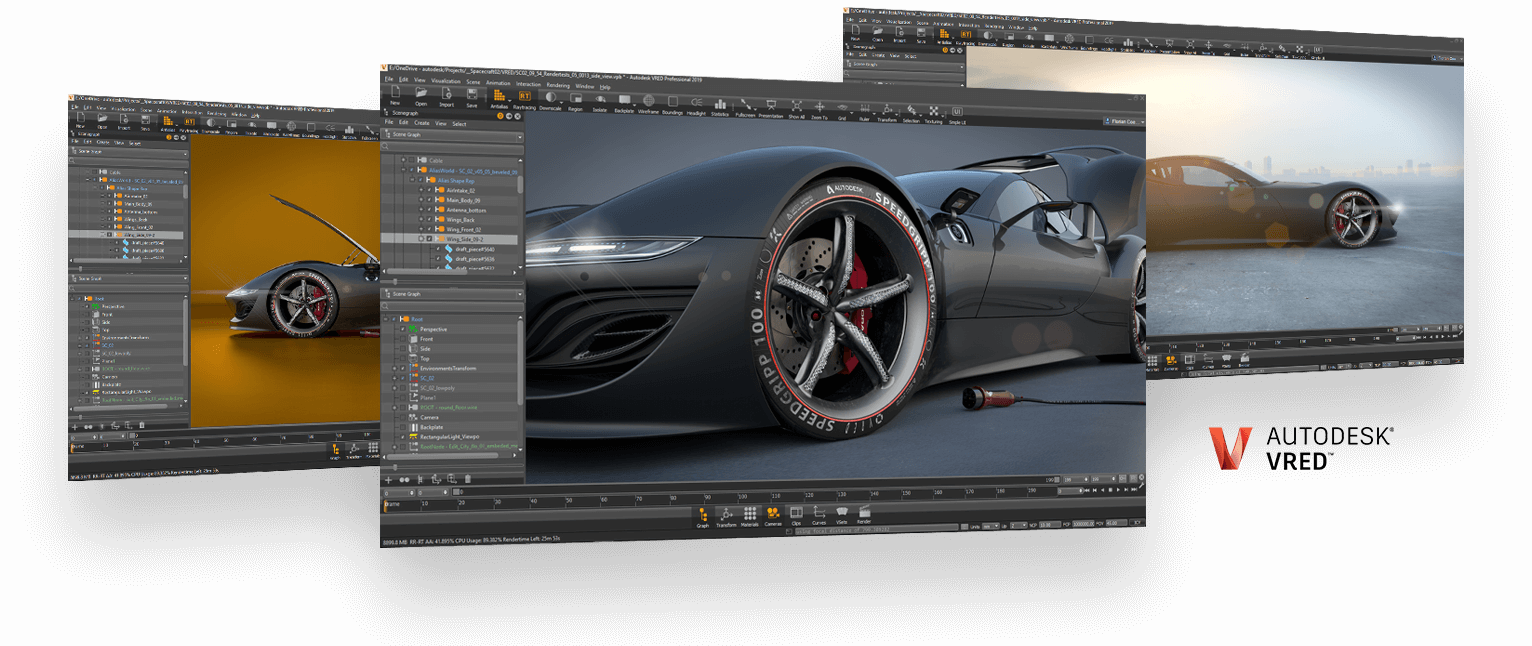Screen dimensions: 1532x646
Task: Toggle checkbox of Wings_Back in center tree
Action: [429, 220]
